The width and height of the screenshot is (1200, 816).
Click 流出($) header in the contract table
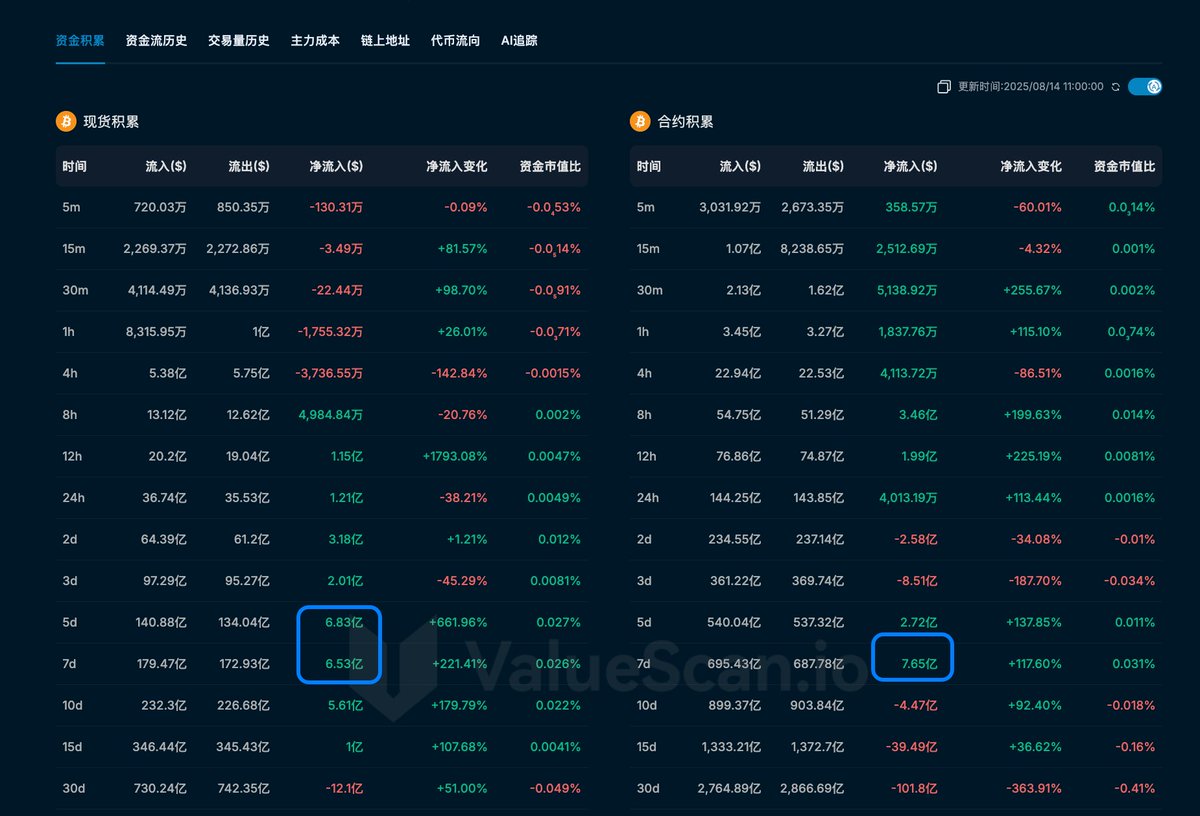823,167
